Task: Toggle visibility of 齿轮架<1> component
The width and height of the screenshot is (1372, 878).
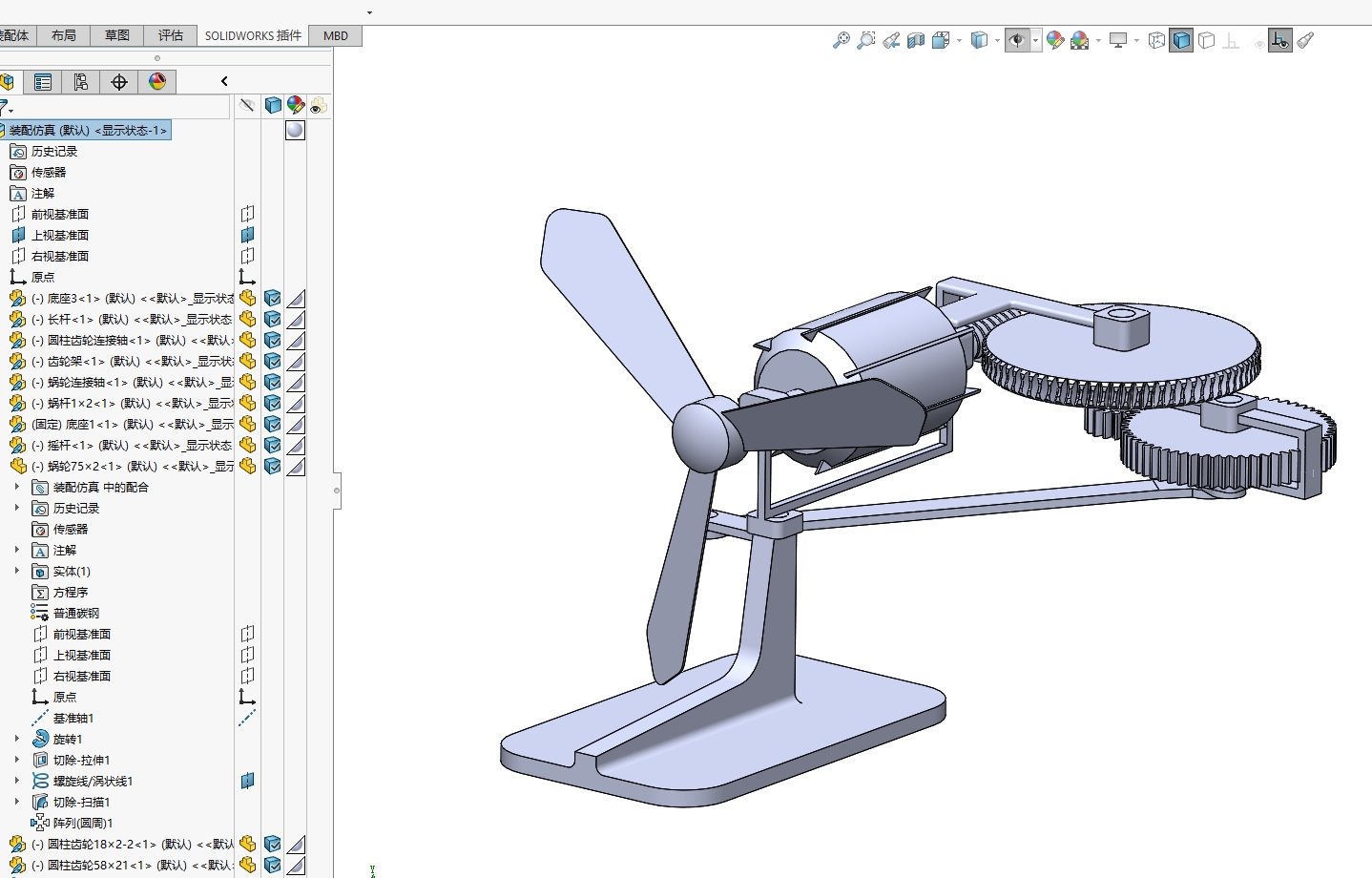Action: 247,361
